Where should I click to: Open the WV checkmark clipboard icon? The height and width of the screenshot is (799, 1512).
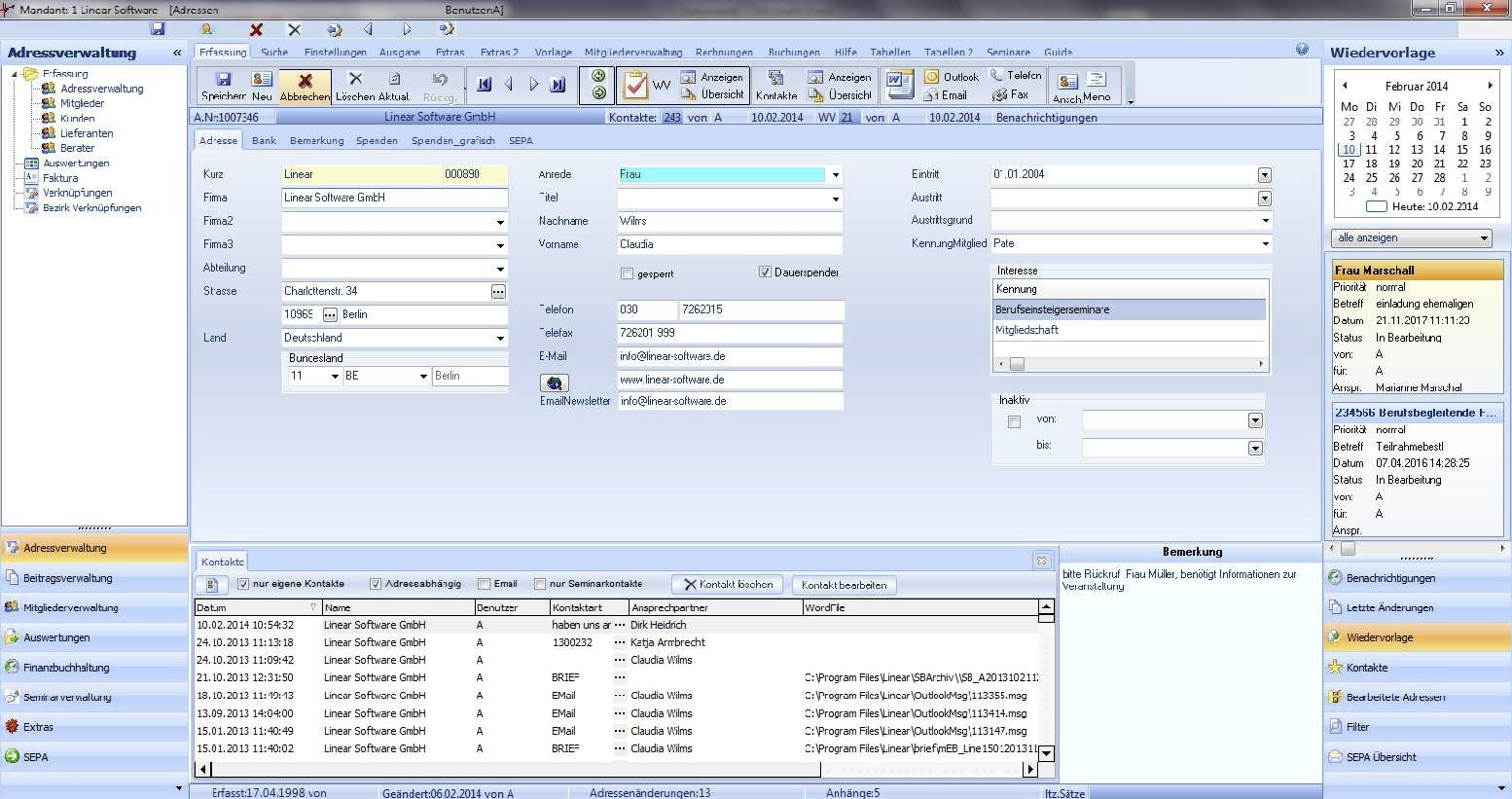tap(635, 86)
